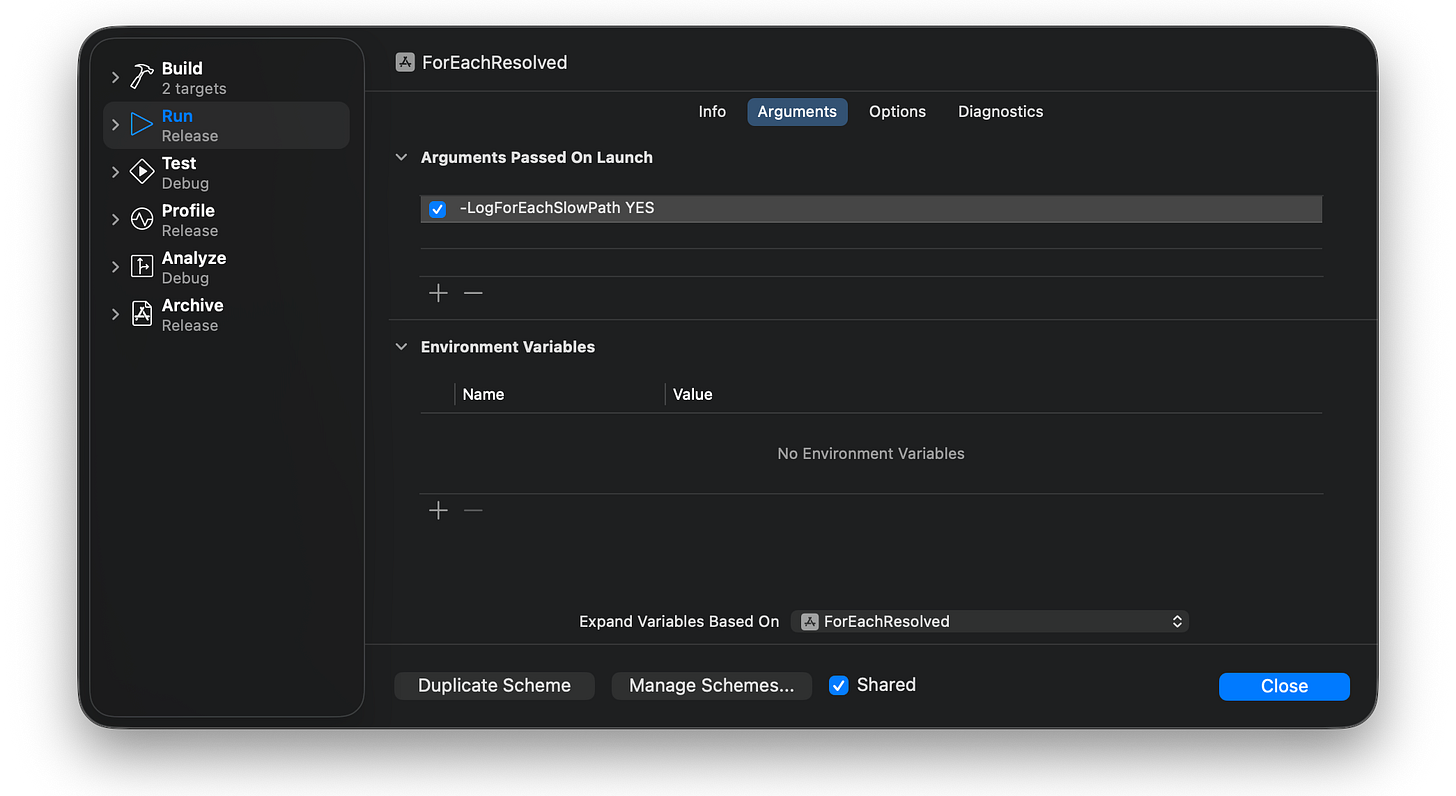Disable the -LogForEachSlowPath argument checkbox

pyautogui.click(x=437, y=209)
